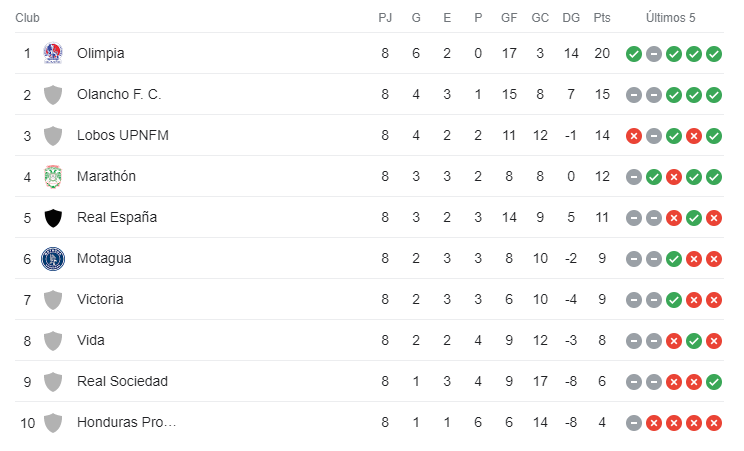Click Marathón's red loss icon
Screen dimensions: 744x451
pos(674,177)
